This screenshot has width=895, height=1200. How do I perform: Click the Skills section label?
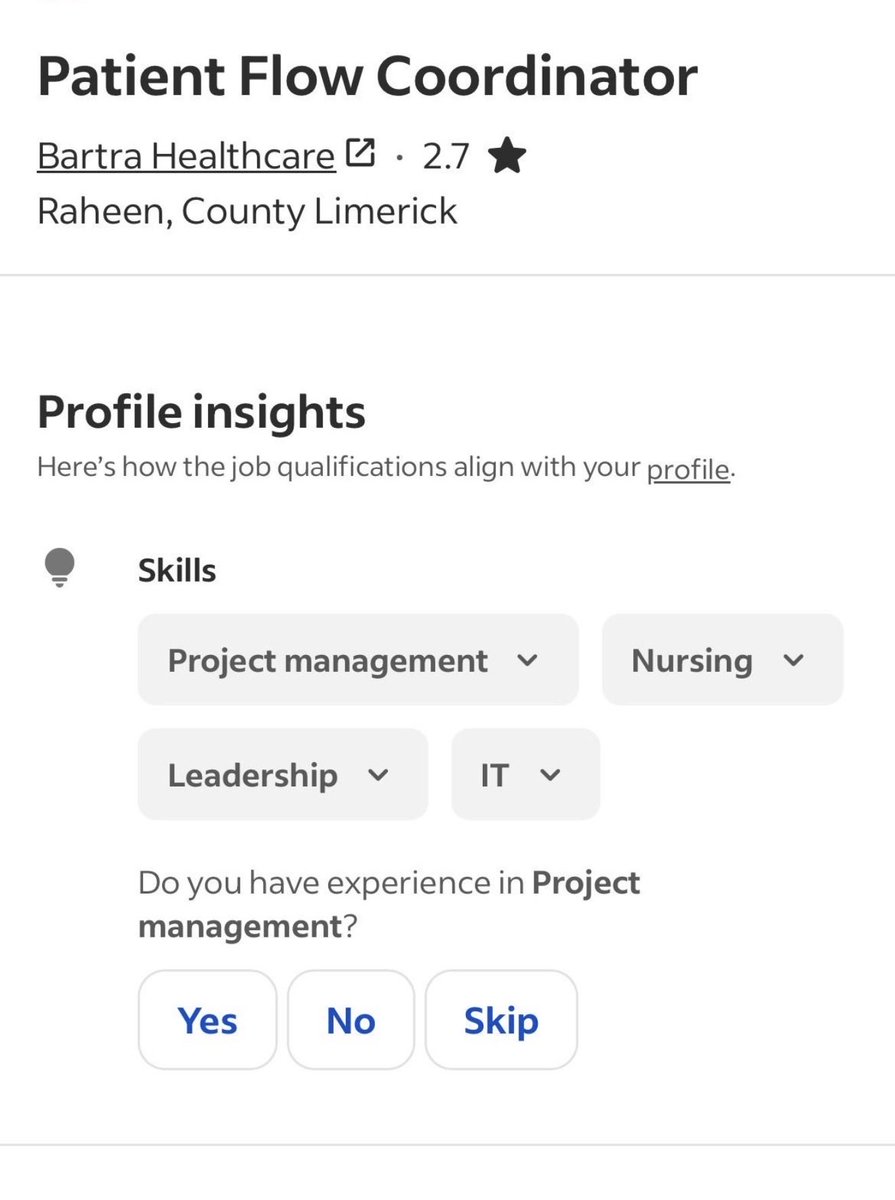pyautogui.click(x=177, y=570)
